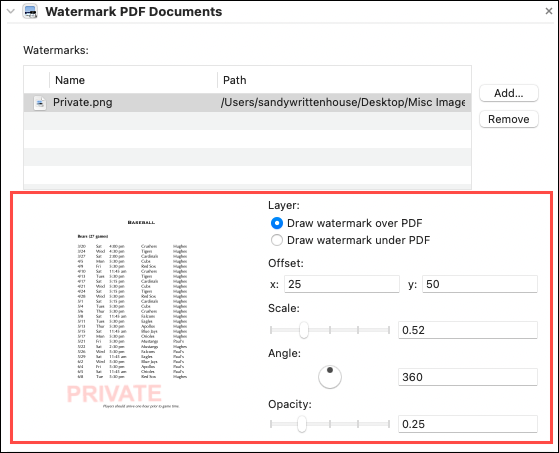The width and height of the screenshot is (559, 453).
Task: Select Draw watermark over PDF
Action: (277, 223)
